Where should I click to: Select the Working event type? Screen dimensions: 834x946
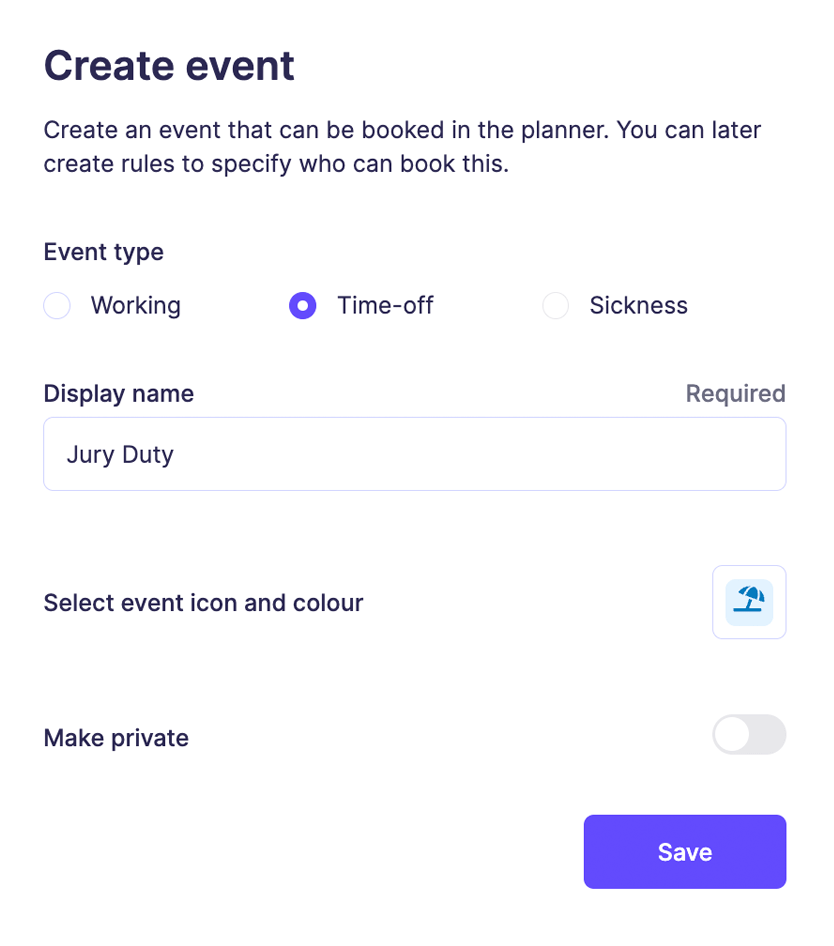56,305
